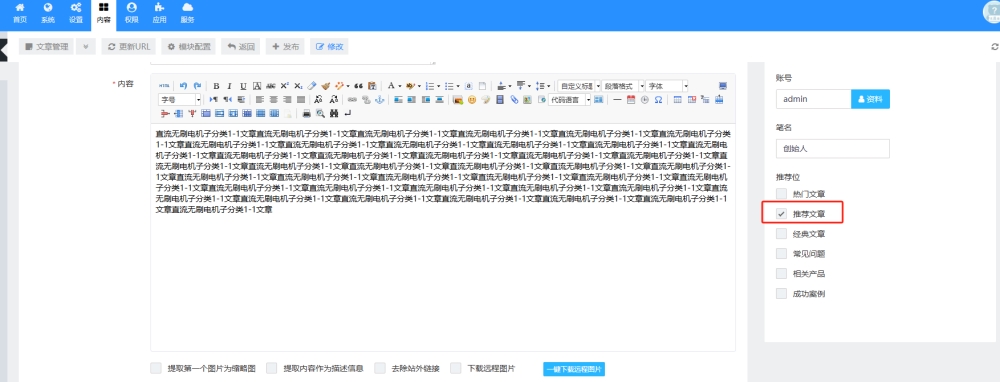Open preview with magnifier icon
The width and height of the screenshot is (1000, 382).
coord(320,114)
